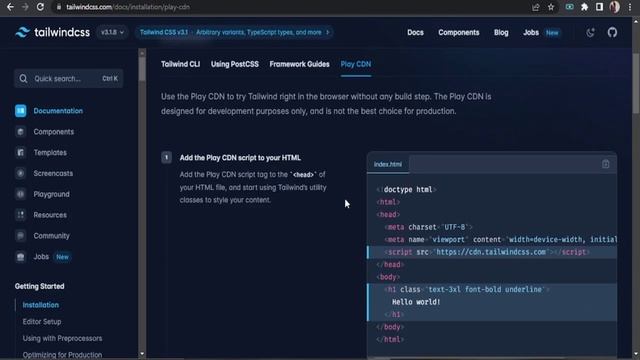Click the browser forward arrow
Image resolution: width=640 pixels, height=360 pixels.
point(25,7)
